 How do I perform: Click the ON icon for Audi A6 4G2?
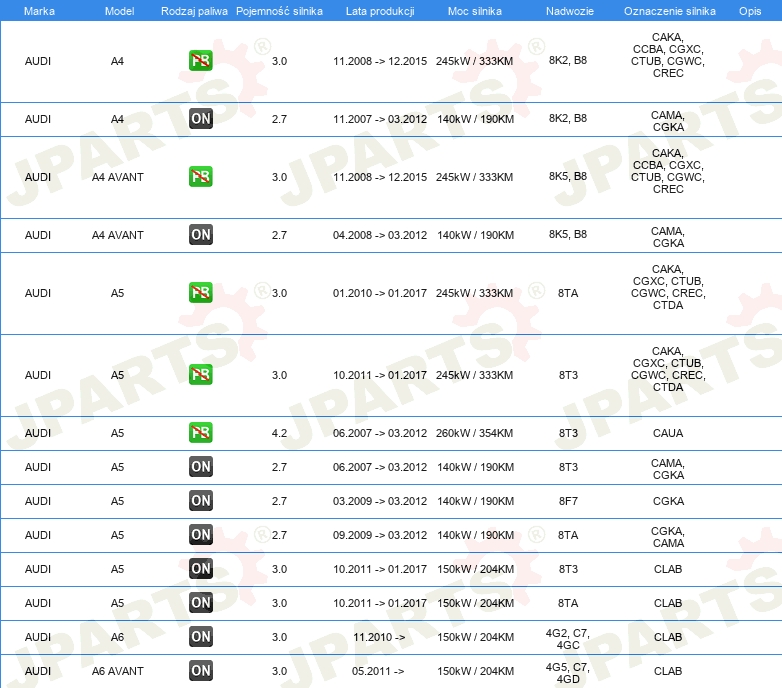pyautogui.click(x=201, y=637)
